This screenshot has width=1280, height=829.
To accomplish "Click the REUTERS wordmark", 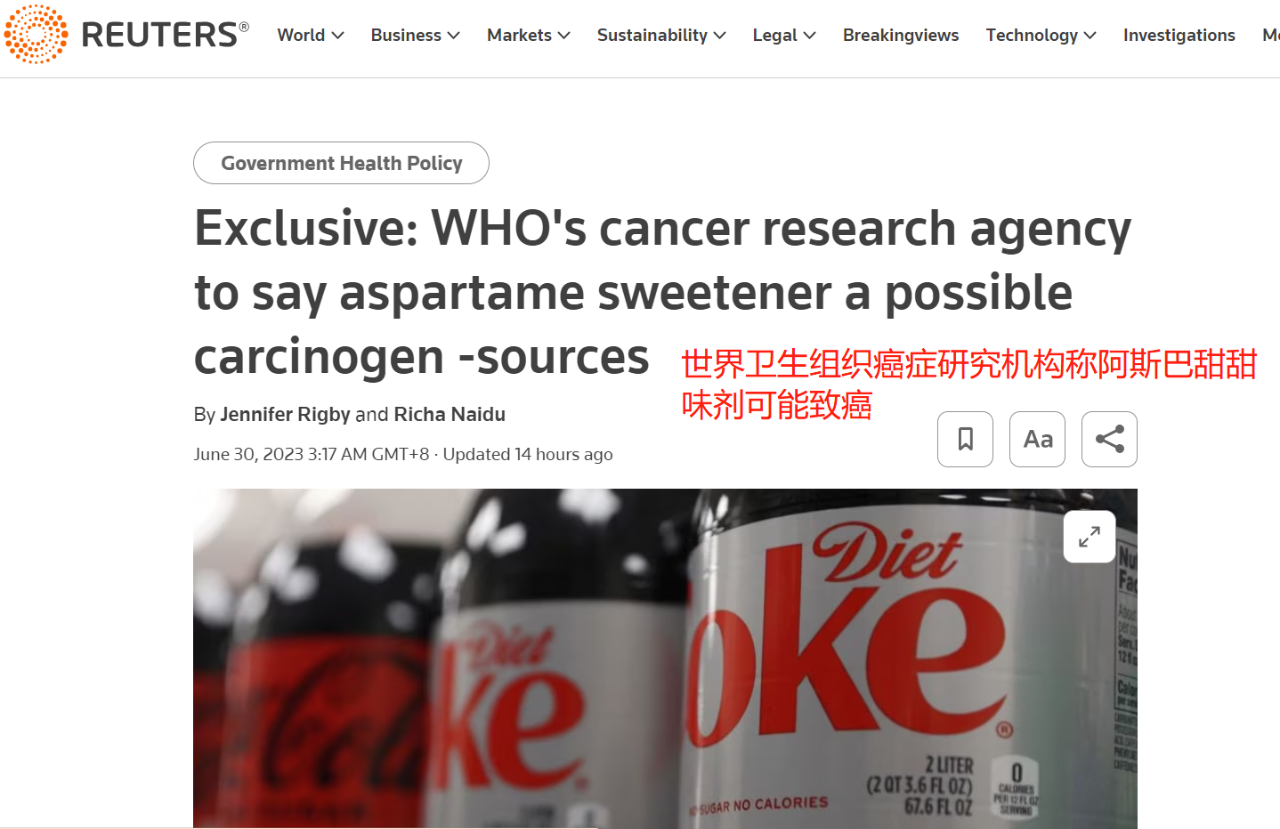I will point(164,35).
